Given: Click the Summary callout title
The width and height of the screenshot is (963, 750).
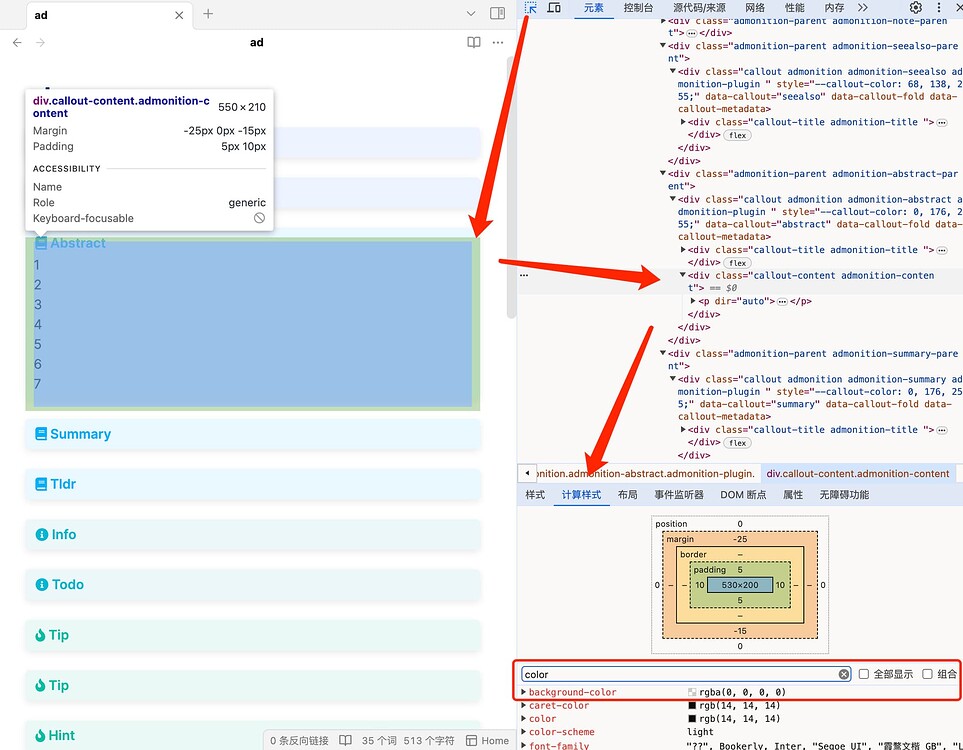Looking at the screenshot, I should coord(80,434).
